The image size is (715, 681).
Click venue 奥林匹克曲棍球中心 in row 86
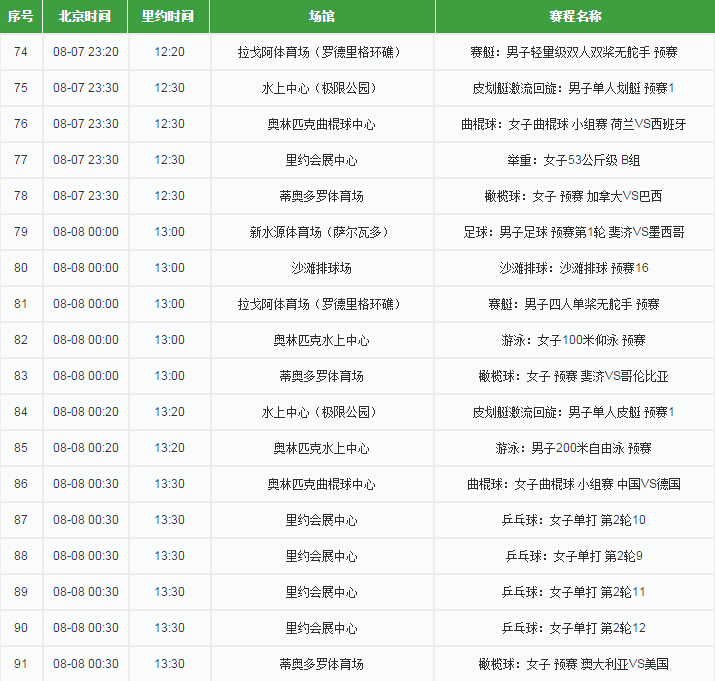(x=321, y=485)
